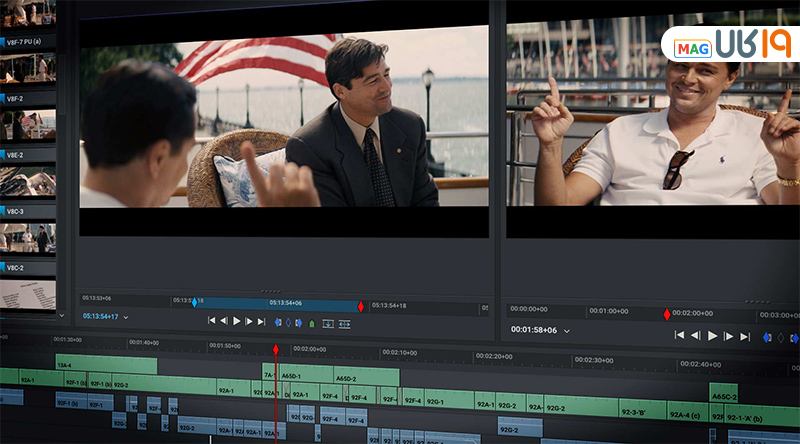Viewport: 800px width, 444px height.
Task: Click the red out marker on source scrub bar
Action: 361,306
